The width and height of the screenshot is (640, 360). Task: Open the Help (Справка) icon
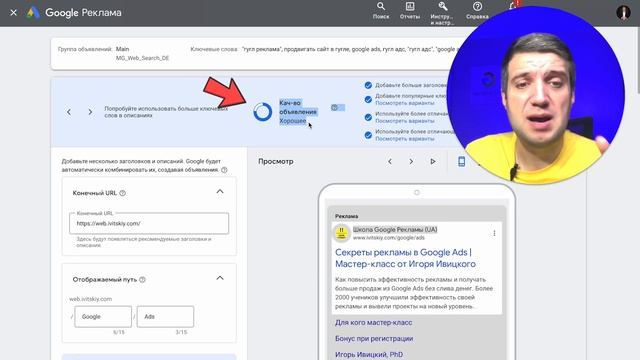click(477, 11)
